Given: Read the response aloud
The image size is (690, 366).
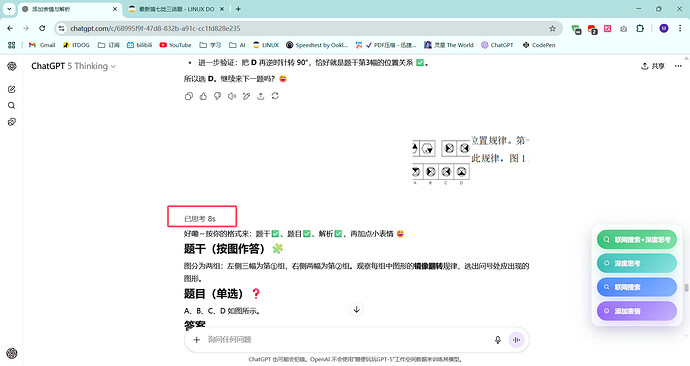Looking at the screenshot, I should tap(232, 96).
